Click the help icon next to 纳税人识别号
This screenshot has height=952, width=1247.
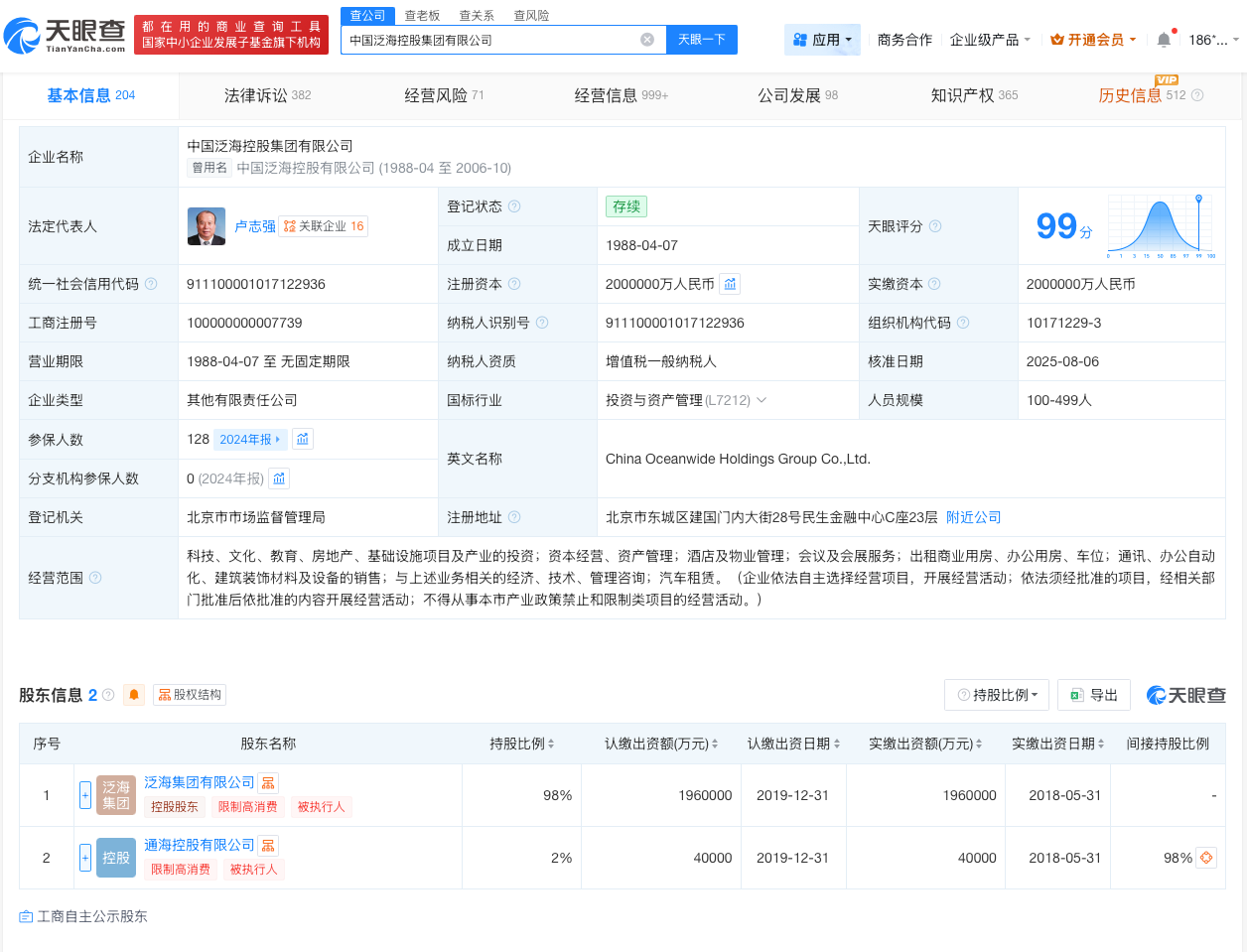542,323
